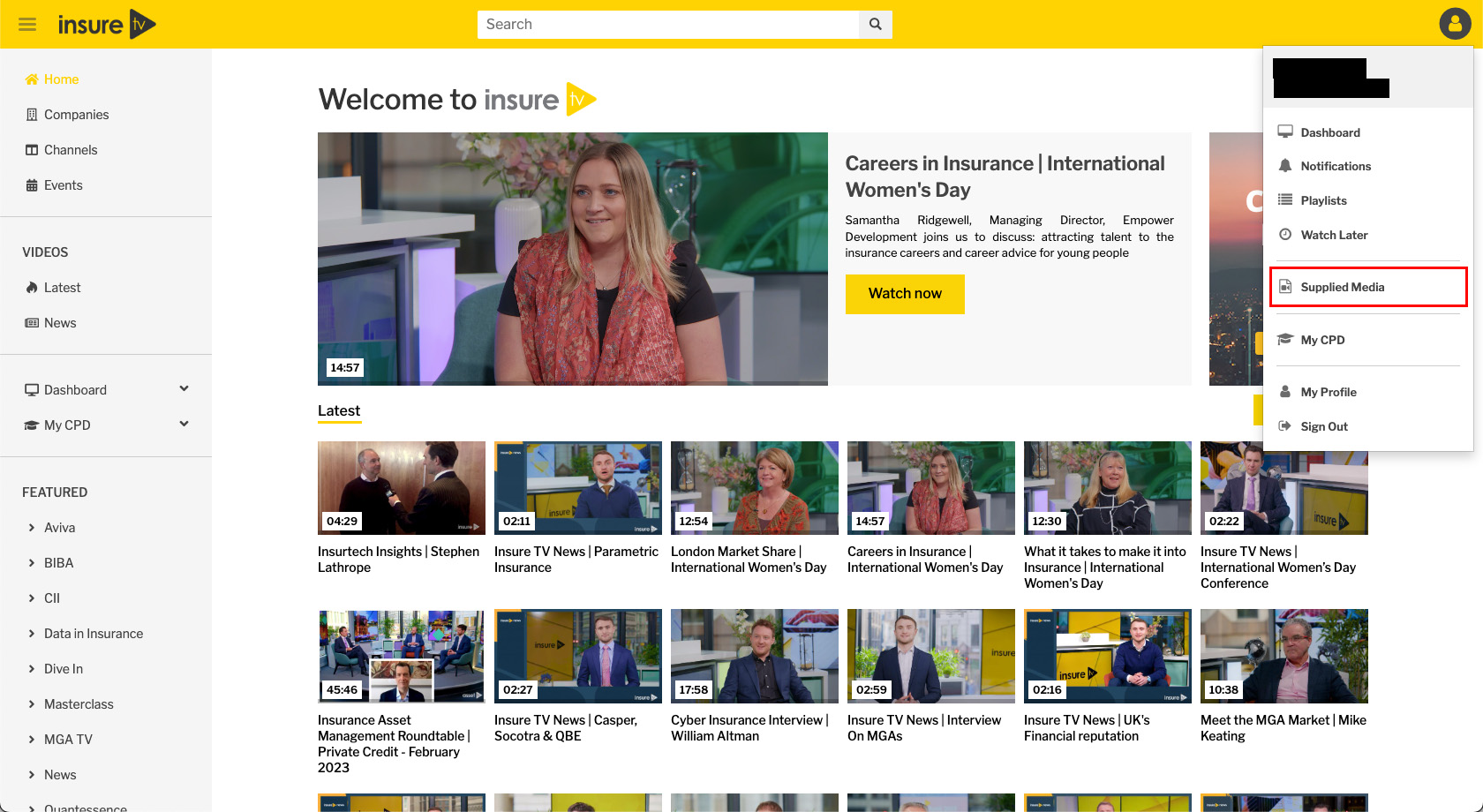
Task: Expand the sidebar My CPD dropdown arrow
Action: 184,424
